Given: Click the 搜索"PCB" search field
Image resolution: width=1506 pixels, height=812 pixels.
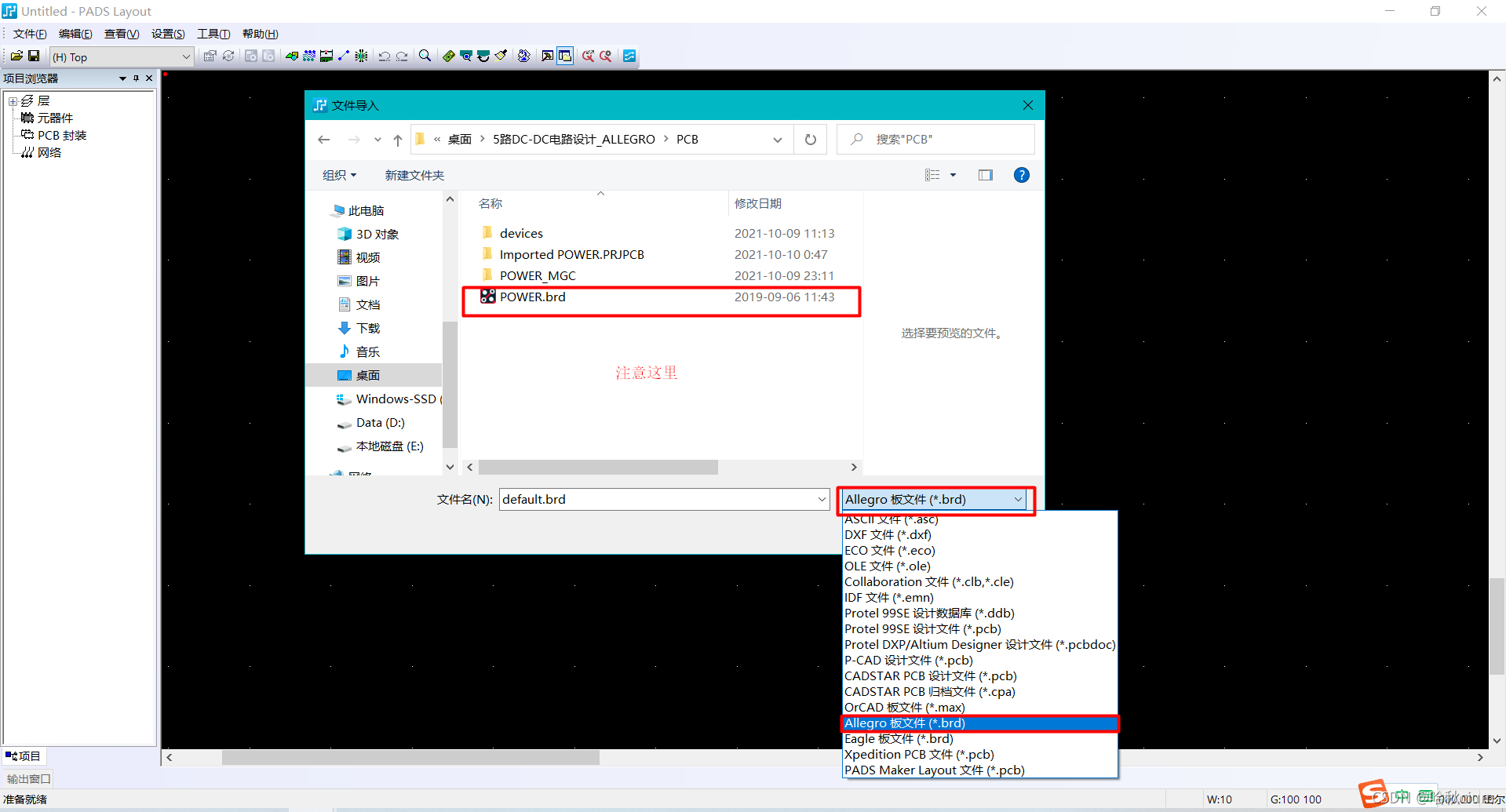Looking at the screenshot, I should (x=935, y=140).
